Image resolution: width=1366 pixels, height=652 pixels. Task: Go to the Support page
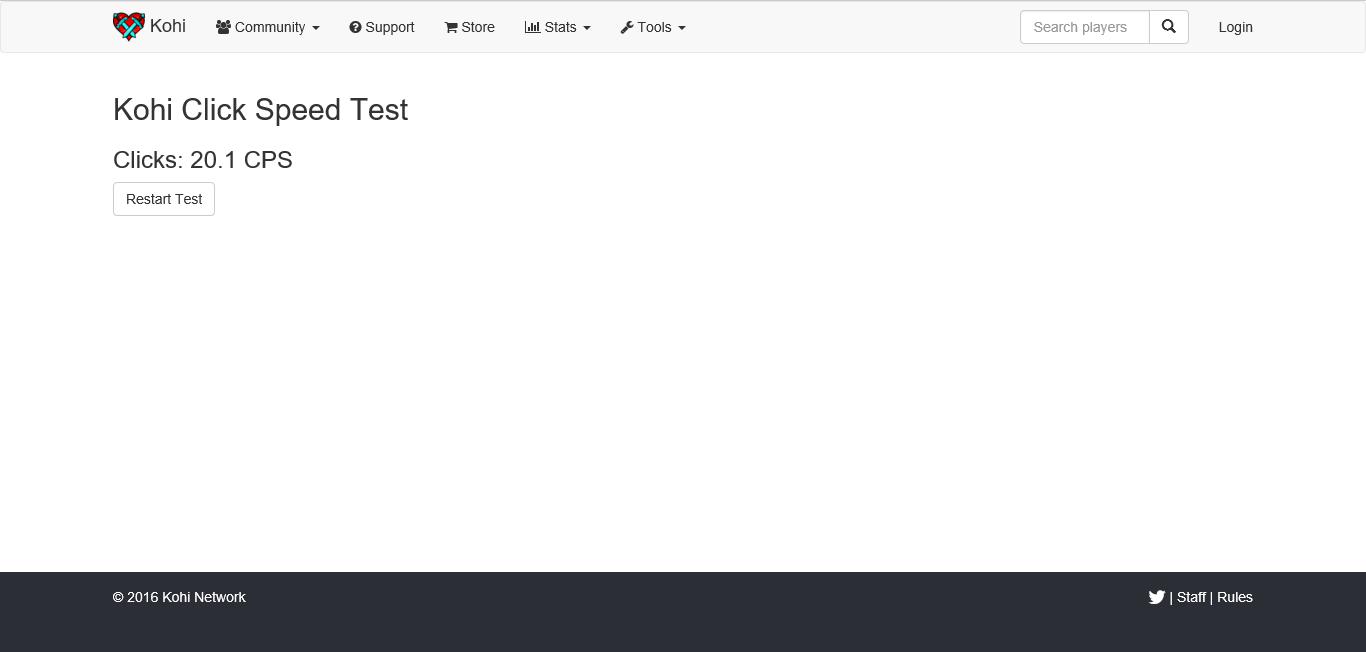point(382,27)
